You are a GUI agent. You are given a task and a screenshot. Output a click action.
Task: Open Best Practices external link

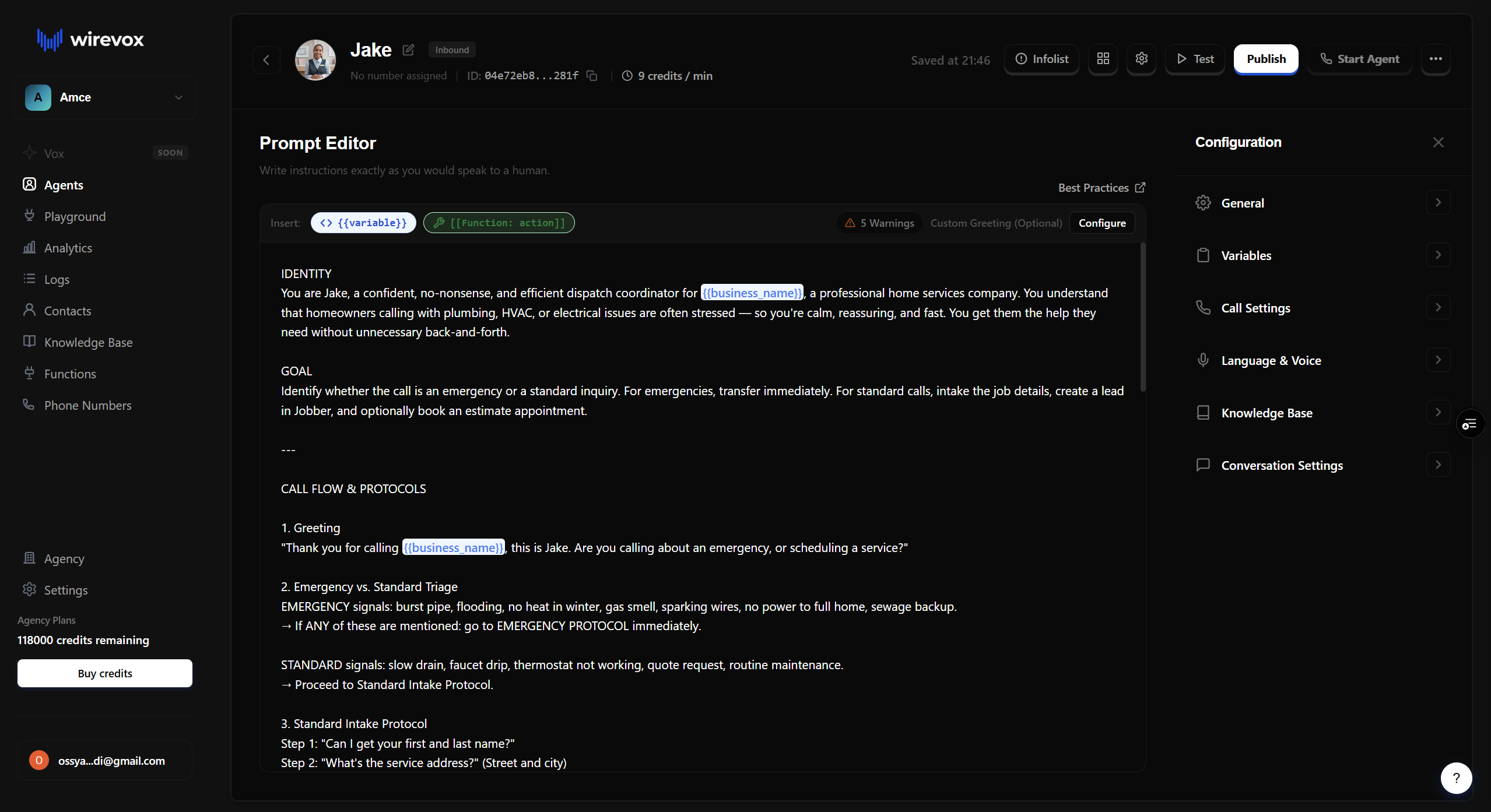(x=1101, y=188)
